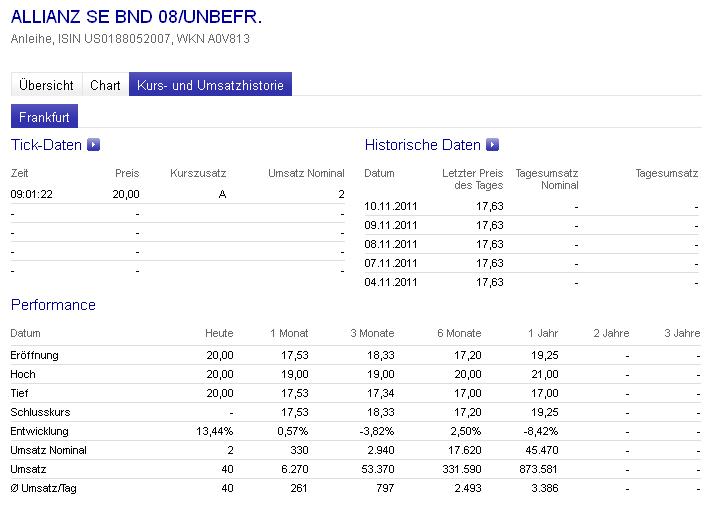Open the Tick-Daten heading link

(x=46, y=145)
